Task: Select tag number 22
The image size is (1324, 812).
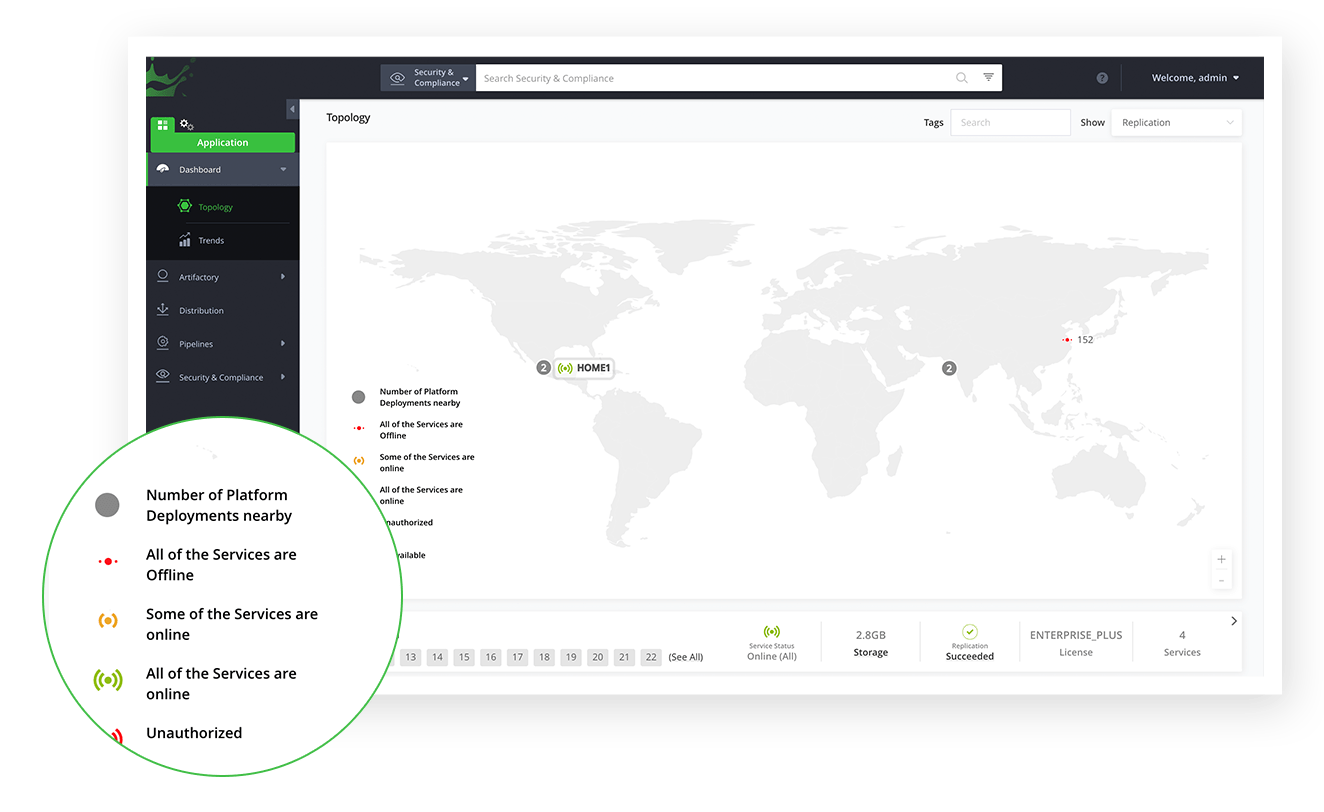Action: [x=651, y=657]
